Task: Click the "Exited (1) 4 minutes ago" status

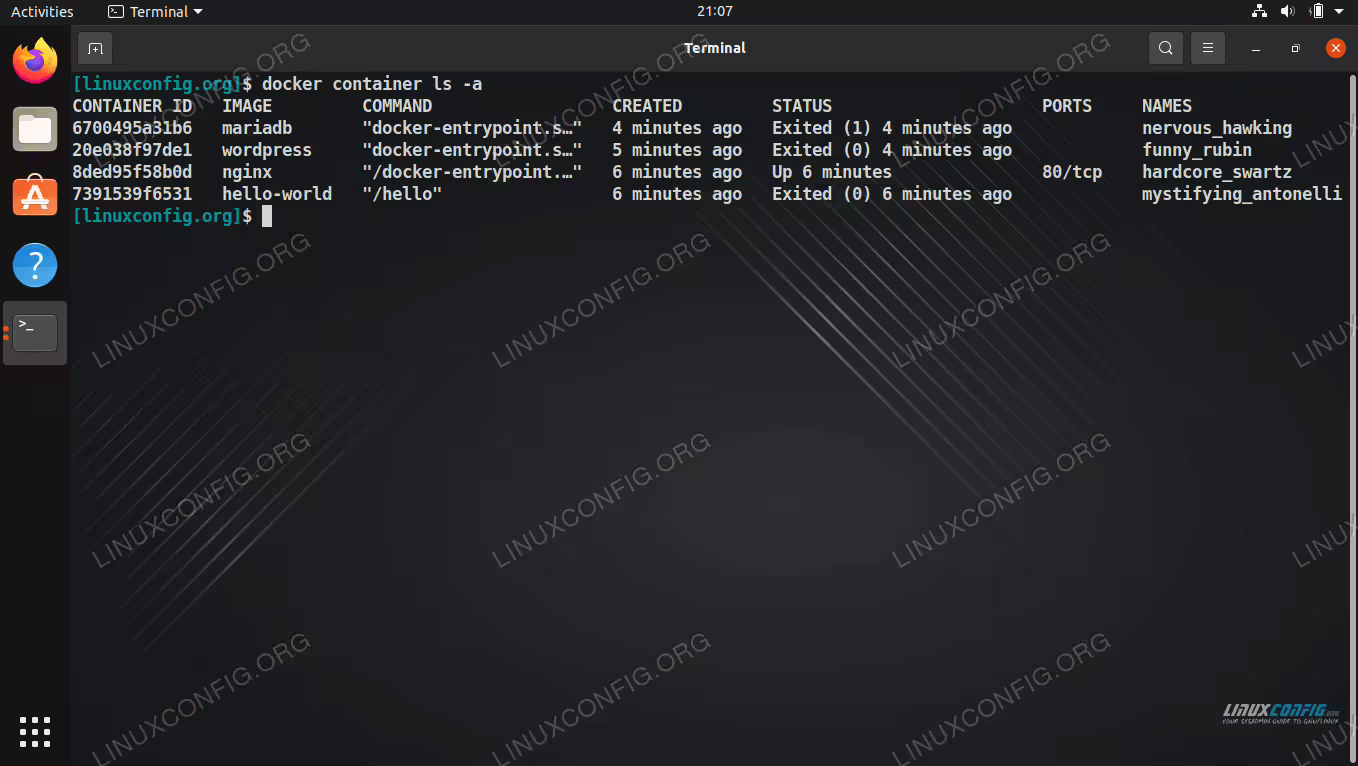Action: click(892, 128)
